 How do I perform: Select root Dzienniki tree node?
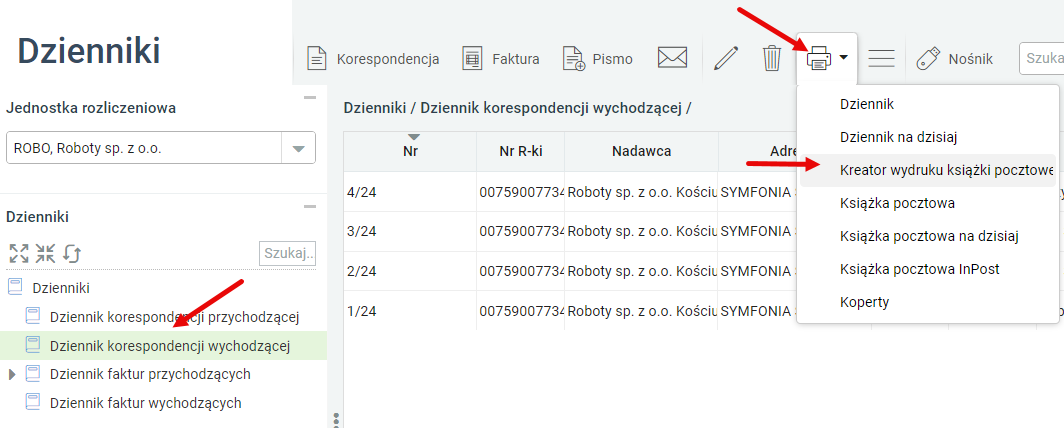coord(61,288)
